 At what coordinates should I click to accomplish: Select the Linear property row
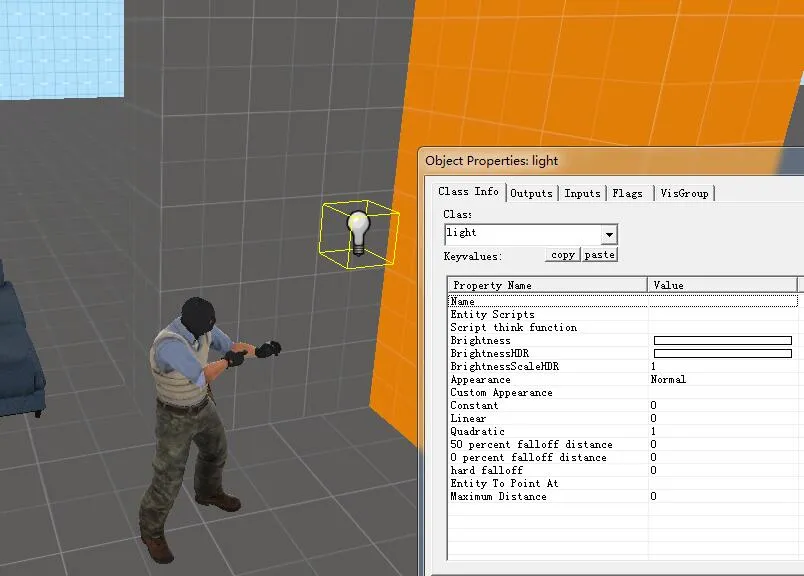(623, 419)
